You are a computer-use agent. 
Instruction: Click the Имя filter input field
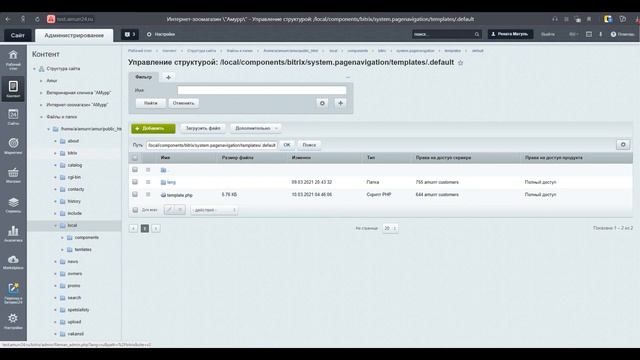tap(262, 90)
